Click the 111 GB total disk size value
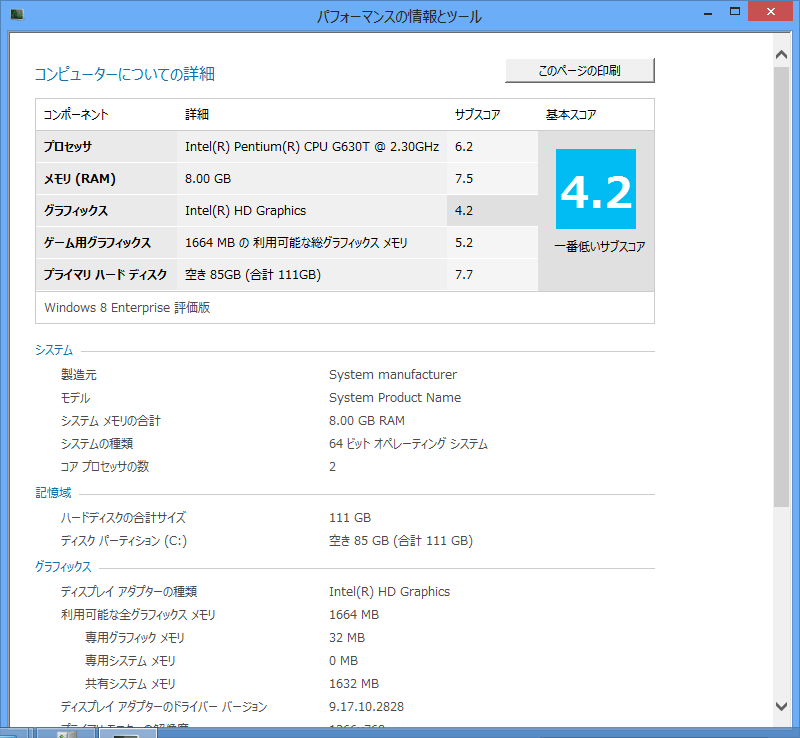Screen dimensions: 800x738 [350, 518]
